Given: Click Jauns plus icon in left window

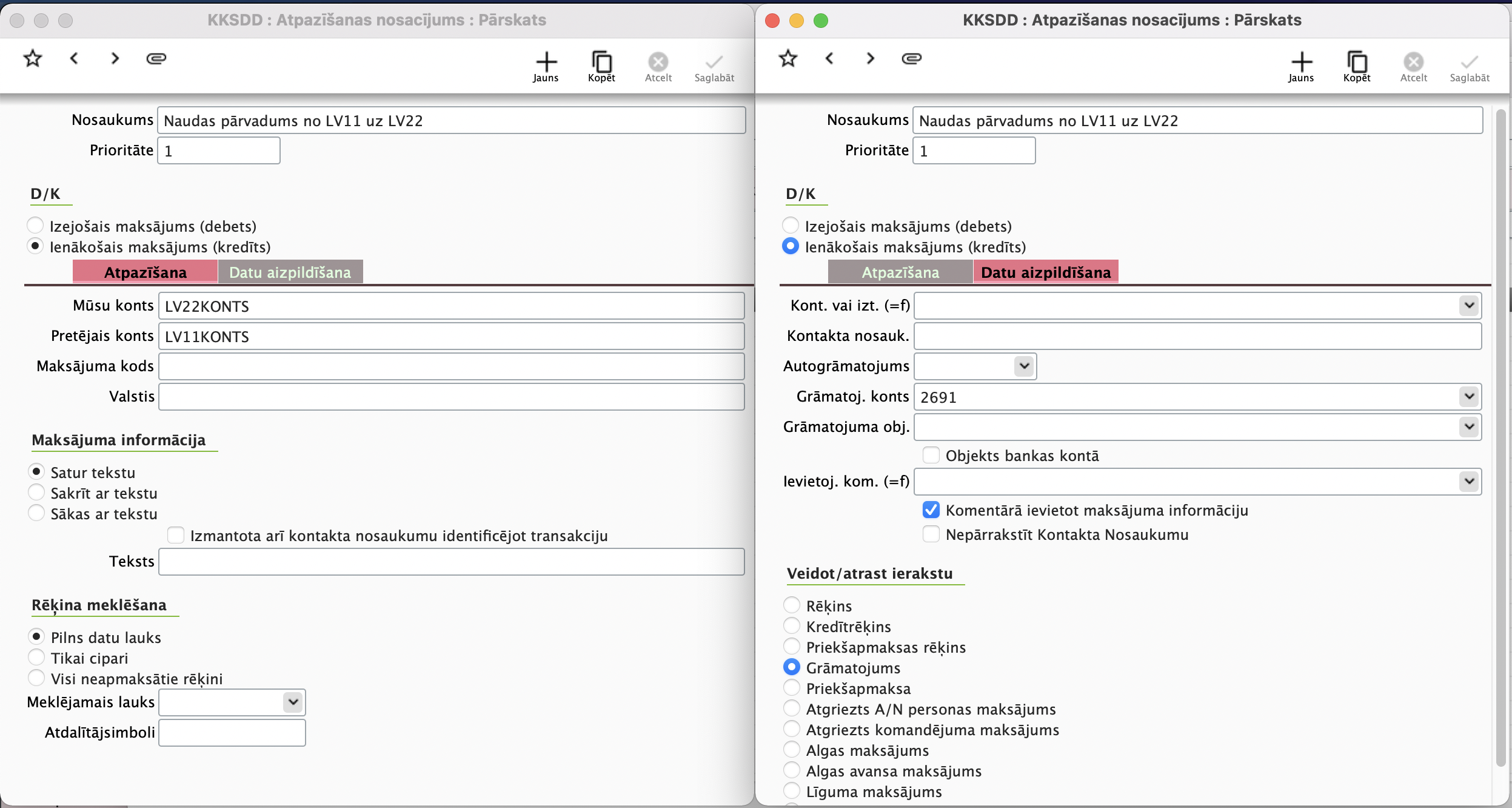Looking at the screenshot, I should (546, 61).
